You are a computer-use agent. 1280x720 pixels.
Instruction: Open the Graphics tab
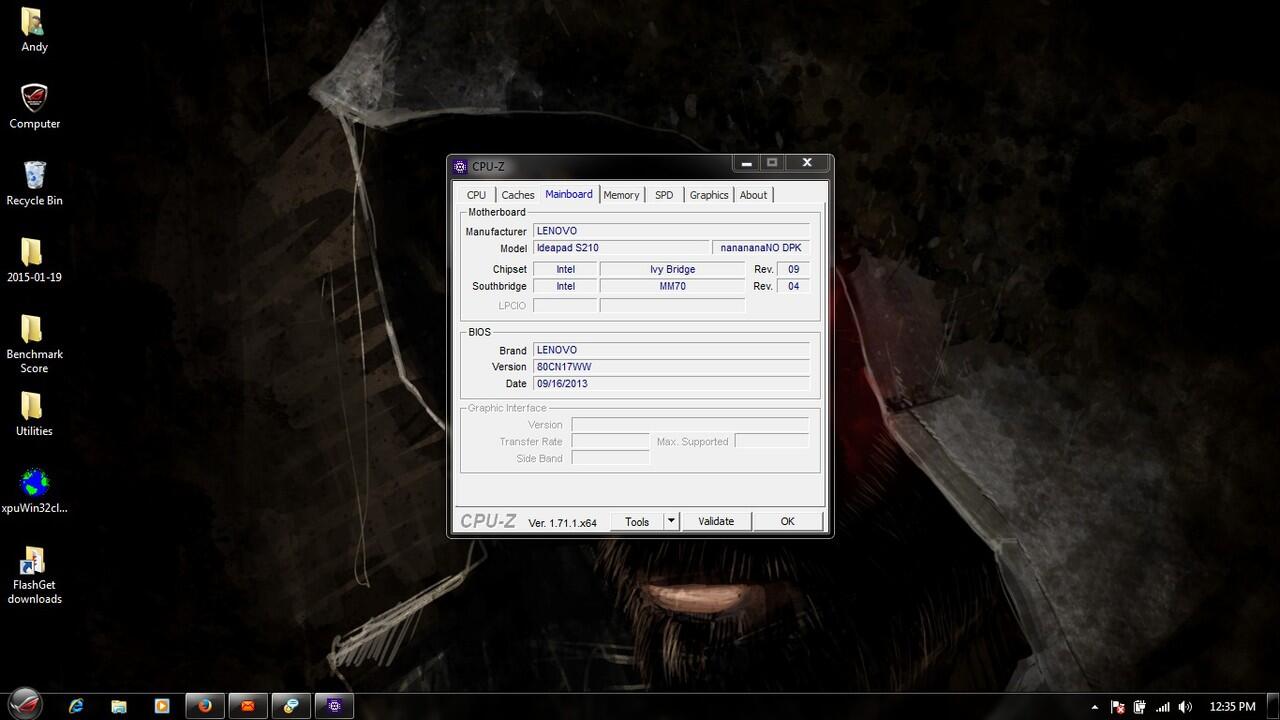pyautogui.click(x=709, y=195)
